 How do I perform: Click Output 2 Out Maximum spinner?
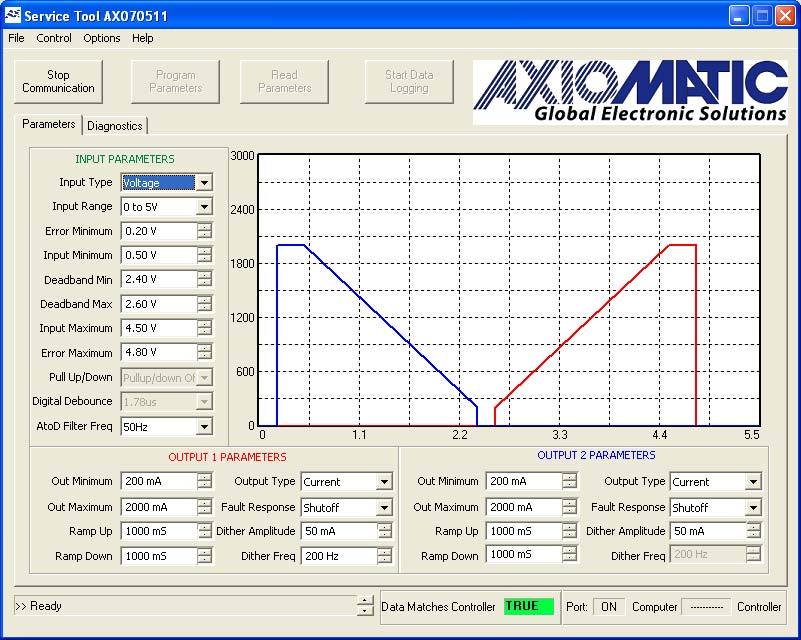569,508
